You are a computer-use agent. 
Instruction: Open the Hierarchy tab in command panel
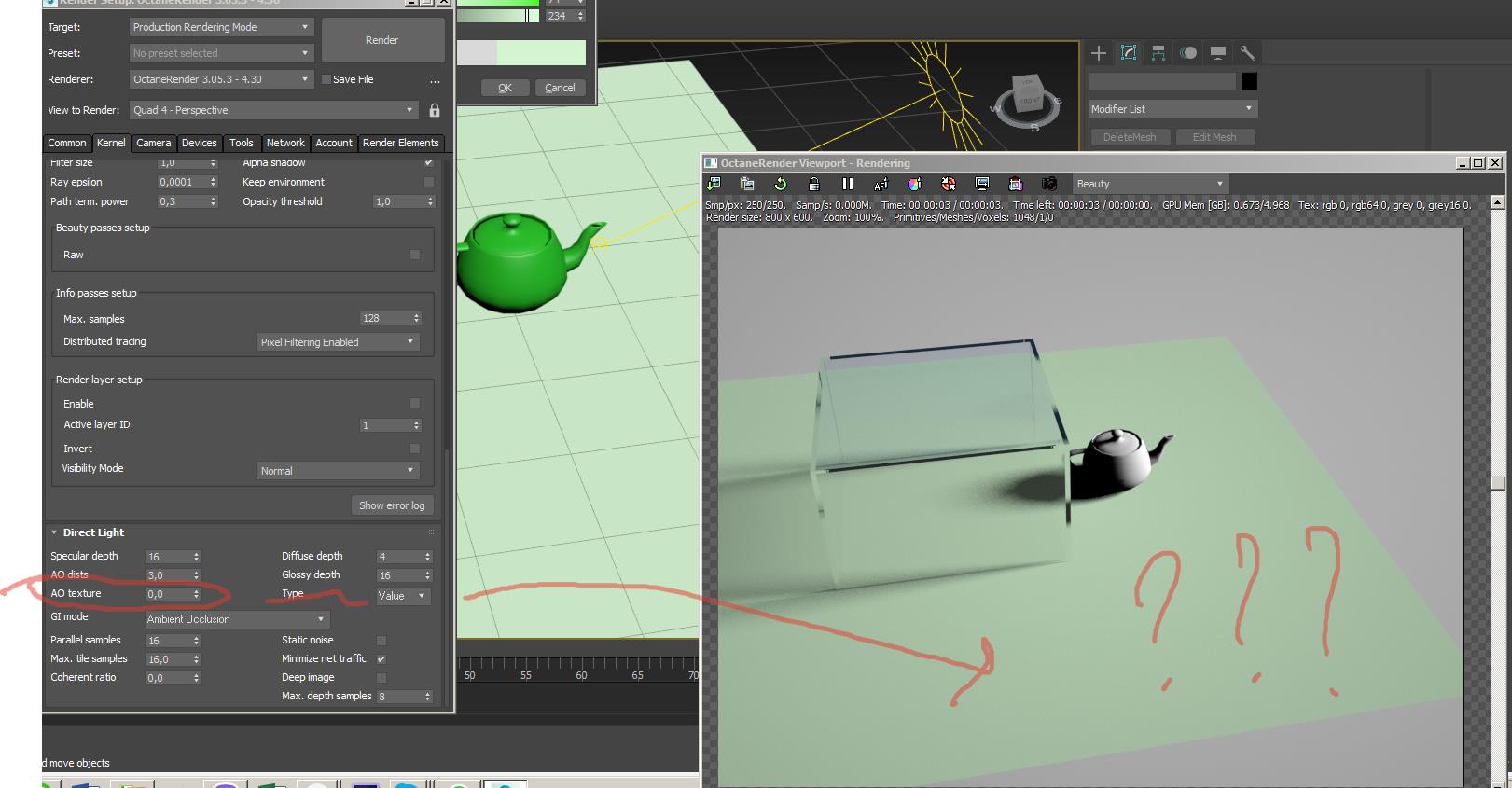[x=1158, y=53]
